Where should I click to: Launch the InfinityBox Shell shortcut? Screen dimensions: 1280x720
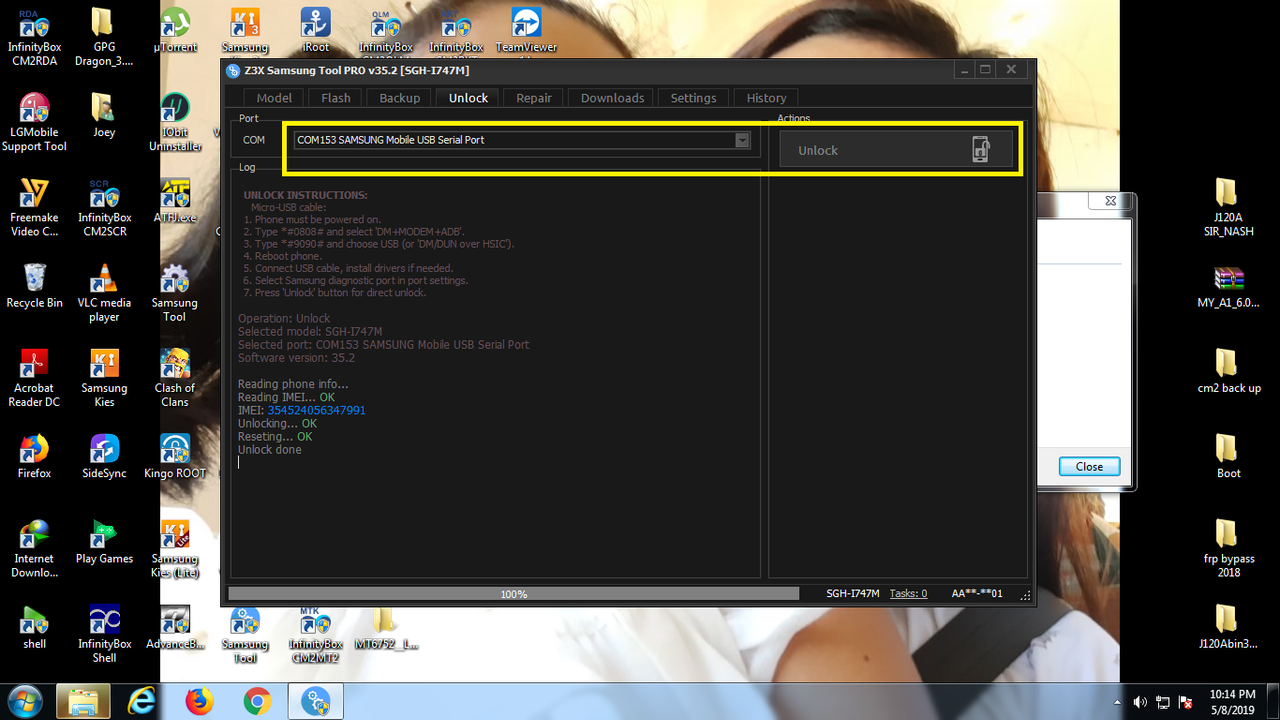pos(104,634)
